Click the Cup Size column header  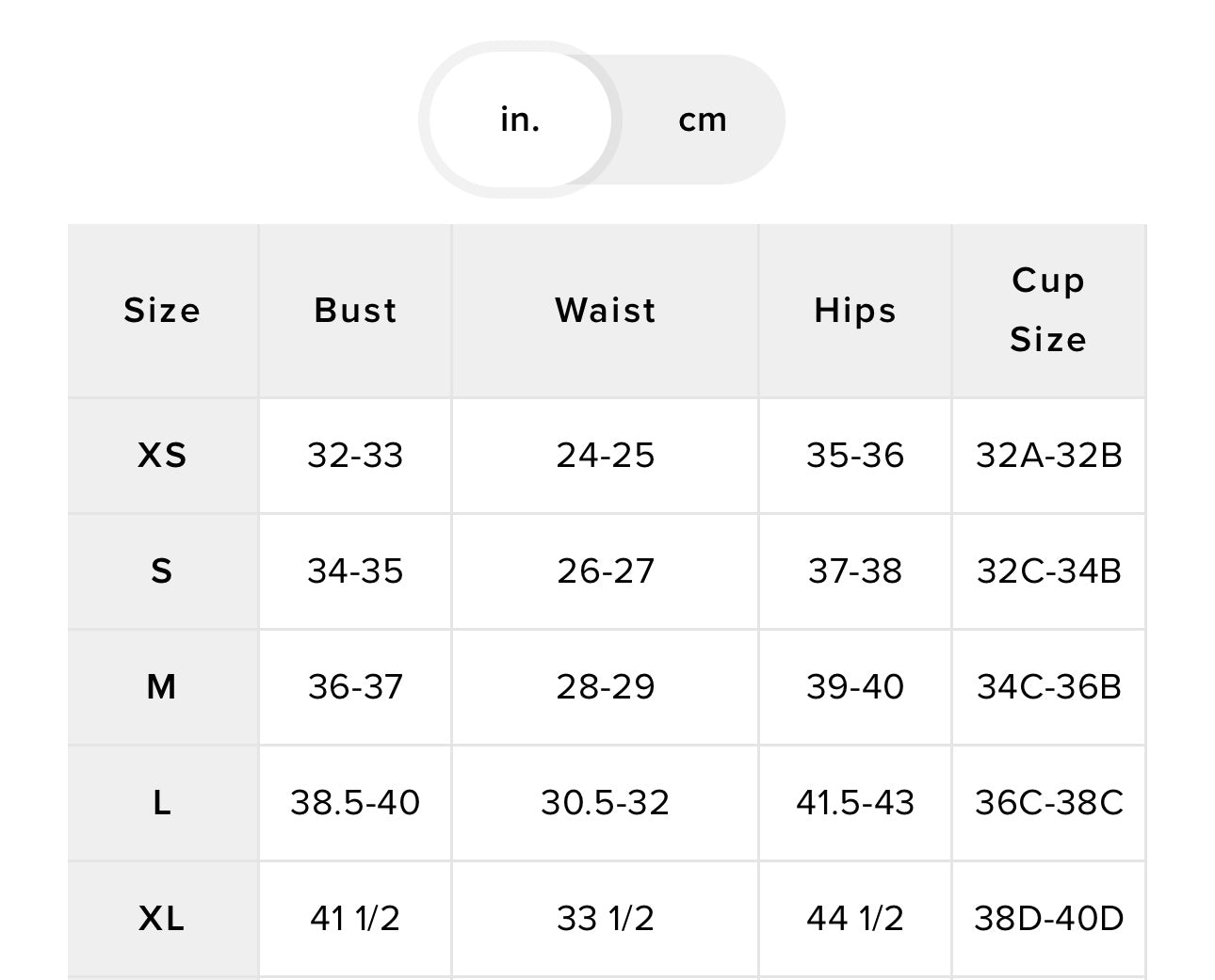pyautogui.click(x=1048, y=310)
